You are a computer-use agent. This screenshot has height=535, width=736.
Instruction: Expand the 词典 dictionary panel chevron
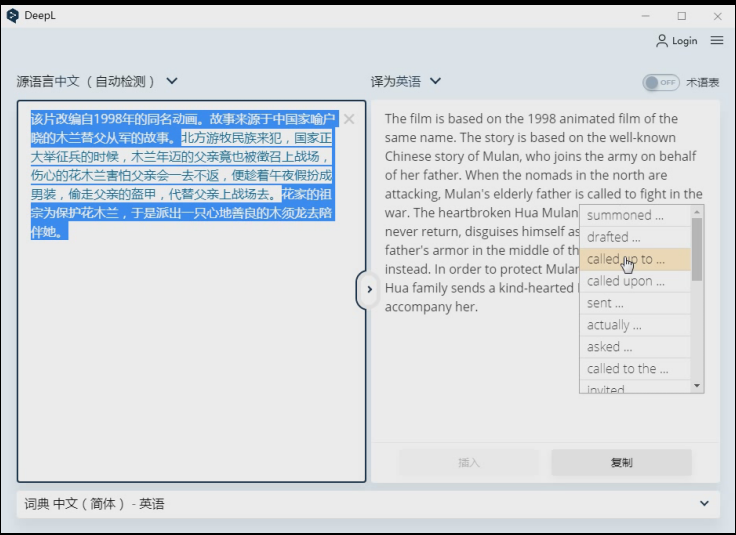point(704,504)
